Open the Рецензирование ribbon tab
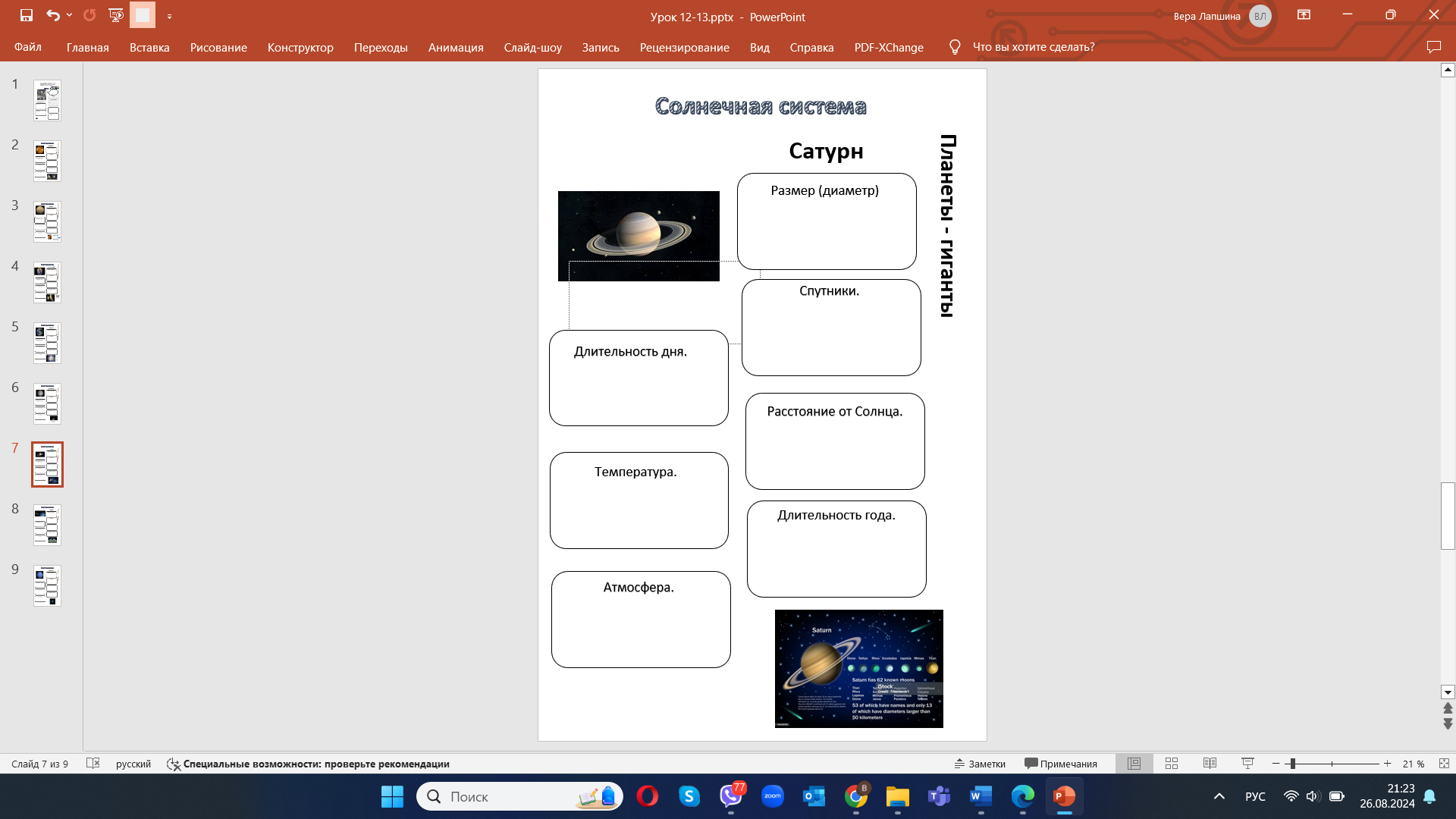Image resolution: width=1456 pixels, height=819 pixels. coord(685,47)
